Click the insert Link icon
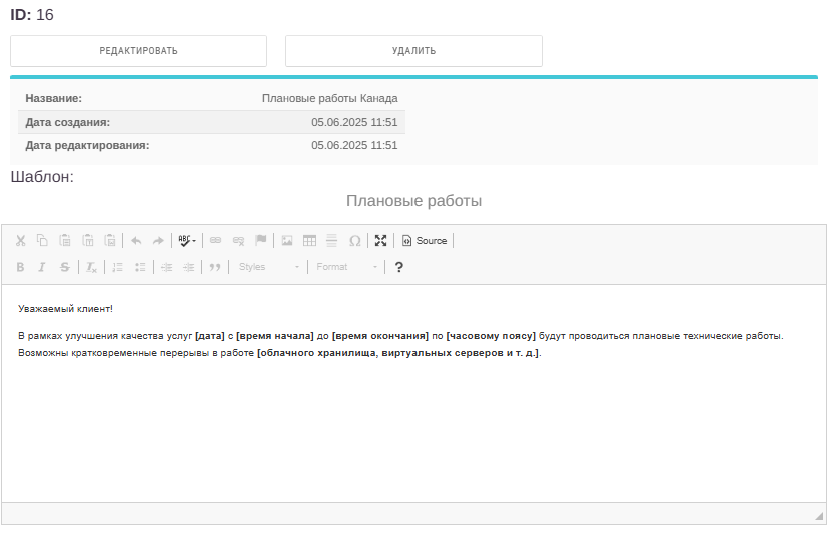The height and width of the screenshot is (536, 828). point(215,241)
